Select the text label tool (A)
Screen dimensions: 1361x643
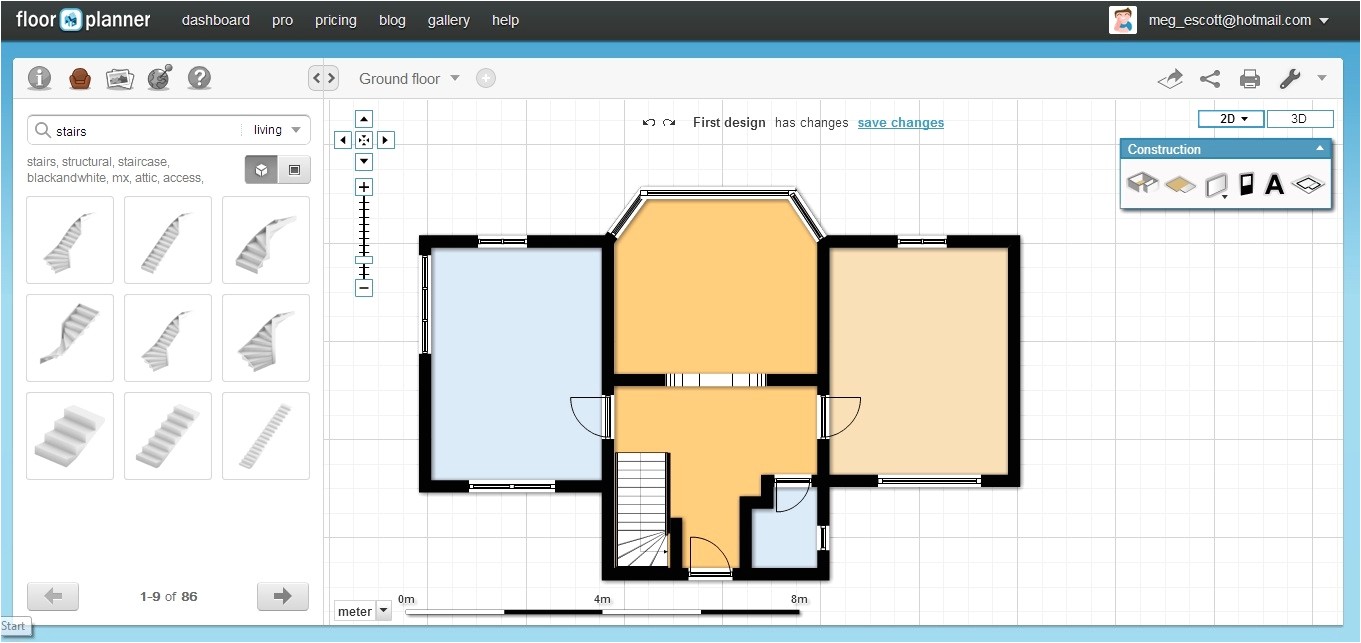(x=1274, y=184)
